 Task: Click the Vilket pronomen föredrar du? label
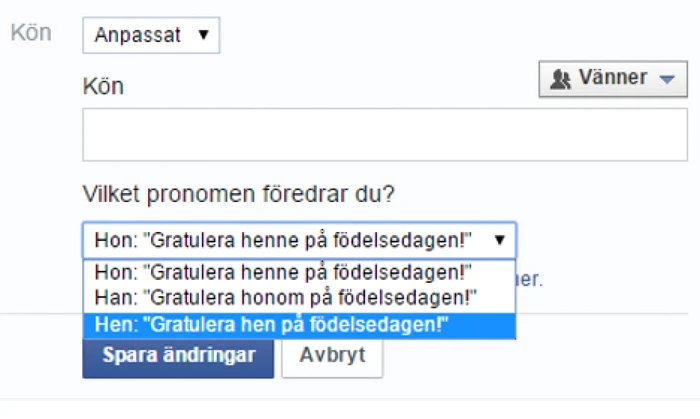click(239, 194)
